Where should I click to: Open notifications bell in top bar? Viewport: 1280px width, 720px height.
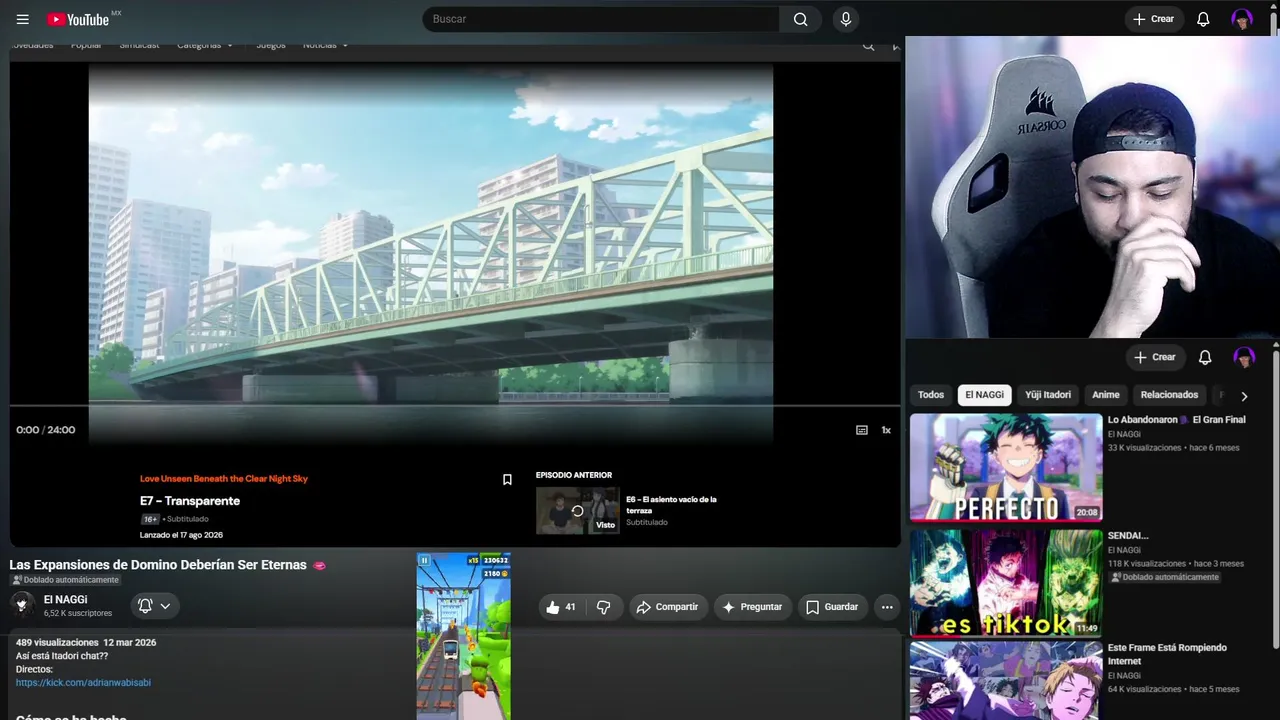point(1203,19)
